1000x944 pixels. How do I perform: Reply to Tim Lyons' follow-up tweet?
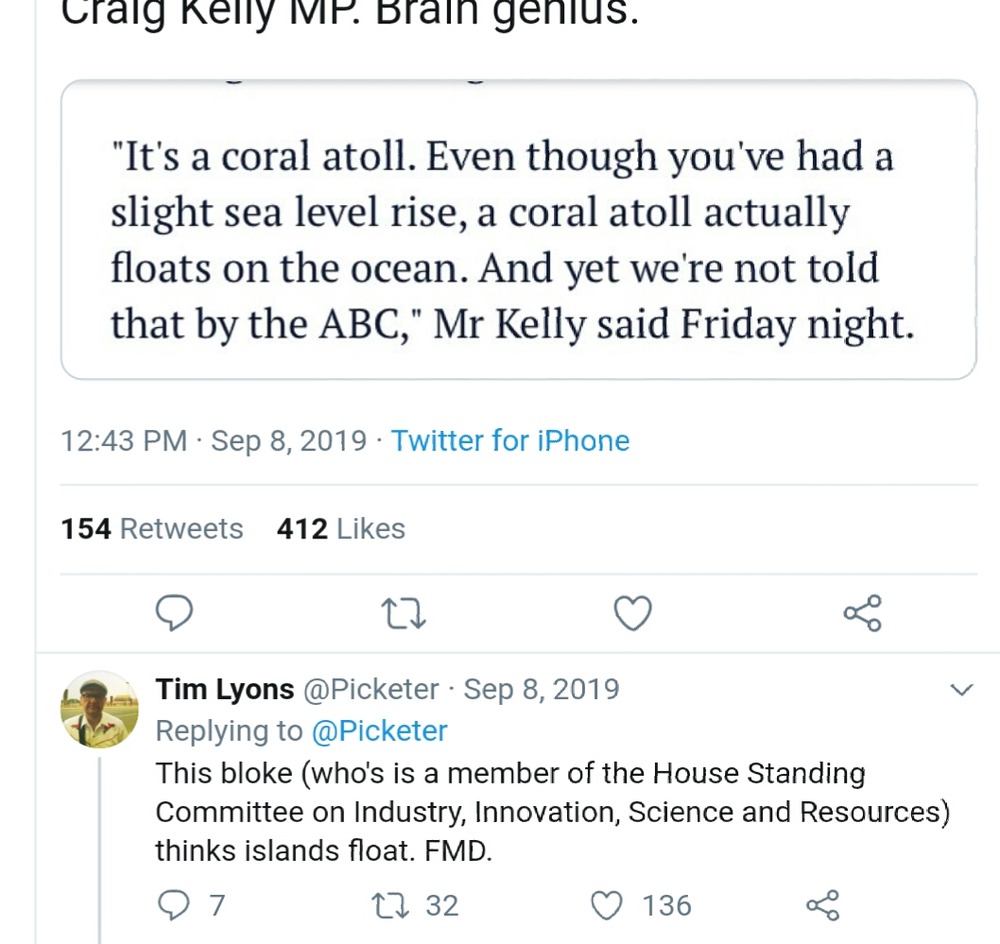click(176, 905)
